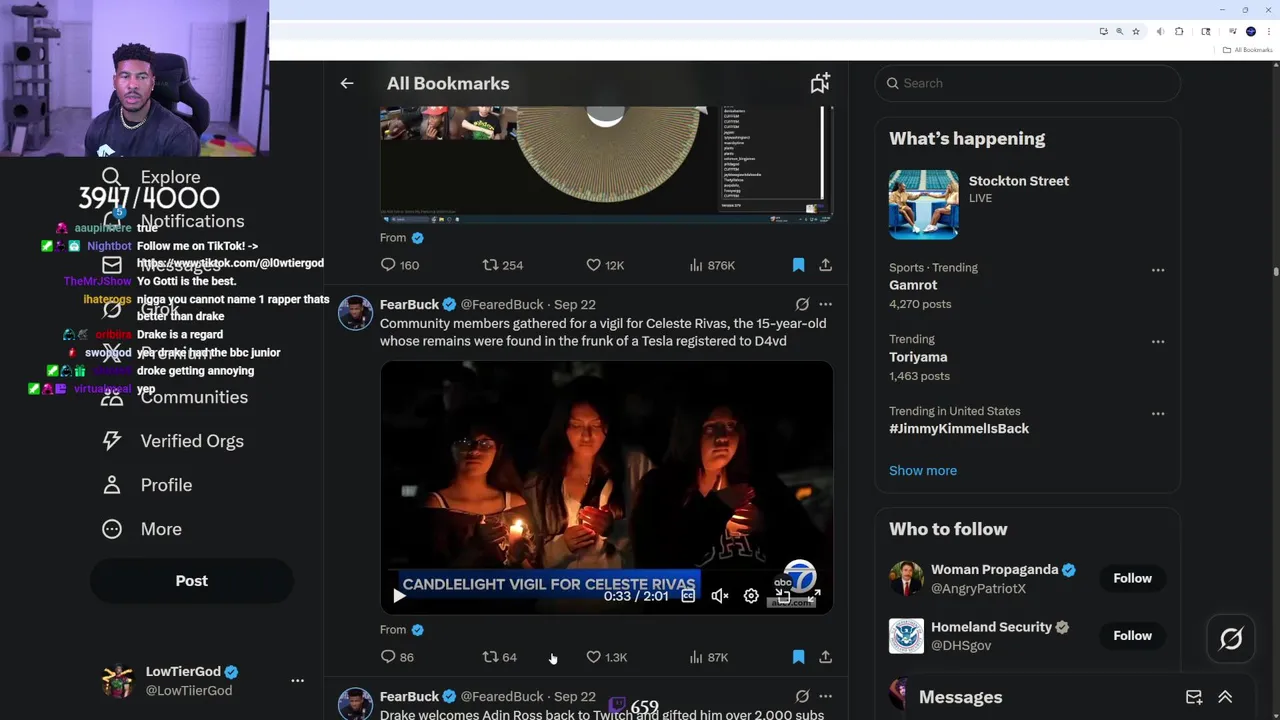Open the #JimmyKimmelIsBack trend
Screen dimensions: 1280x720
[959, 428]
